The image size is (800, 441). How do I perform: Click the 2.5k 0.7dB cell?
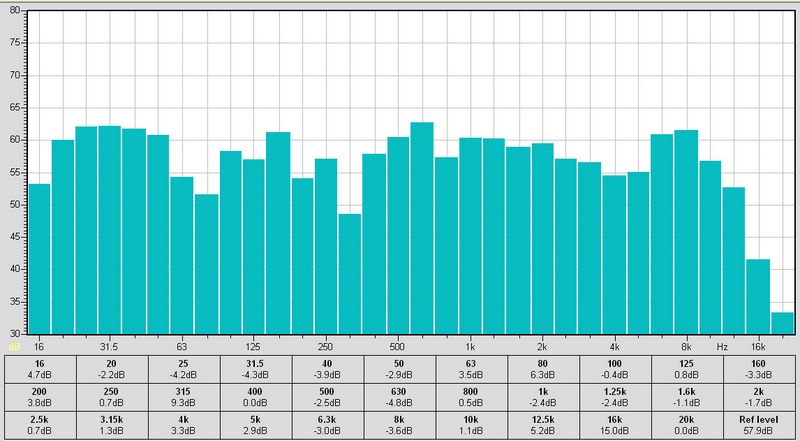tap(40, 425)
